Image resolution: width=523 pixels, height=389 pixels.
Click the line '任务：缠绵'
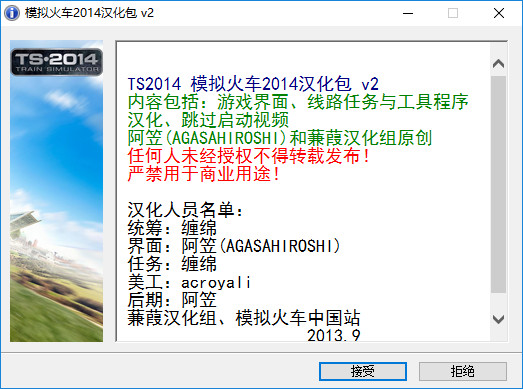(x=172, y=264)
